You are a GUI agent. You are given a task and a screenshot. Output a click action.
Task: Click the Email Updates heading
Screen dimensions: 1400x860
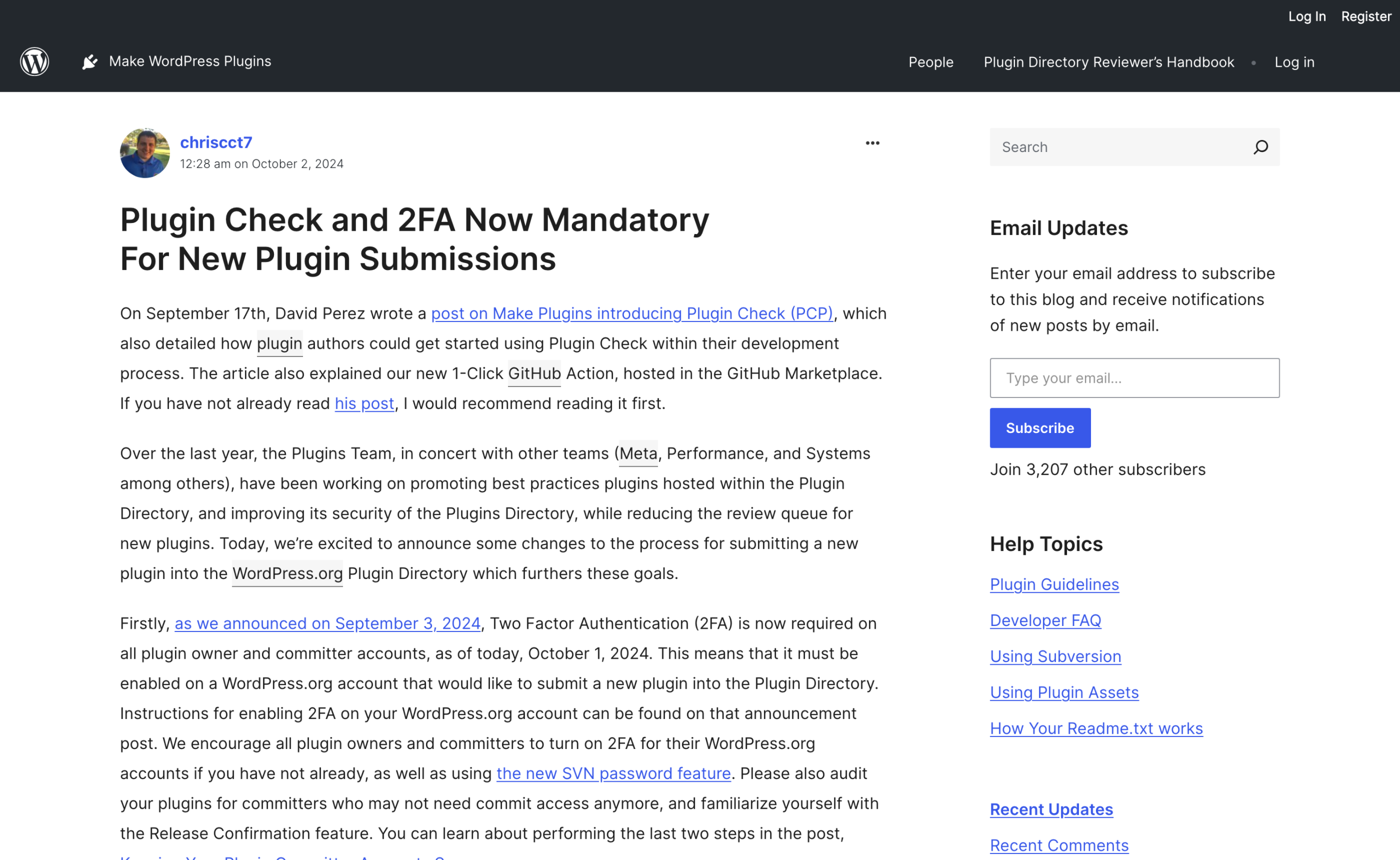[1059, 228]
